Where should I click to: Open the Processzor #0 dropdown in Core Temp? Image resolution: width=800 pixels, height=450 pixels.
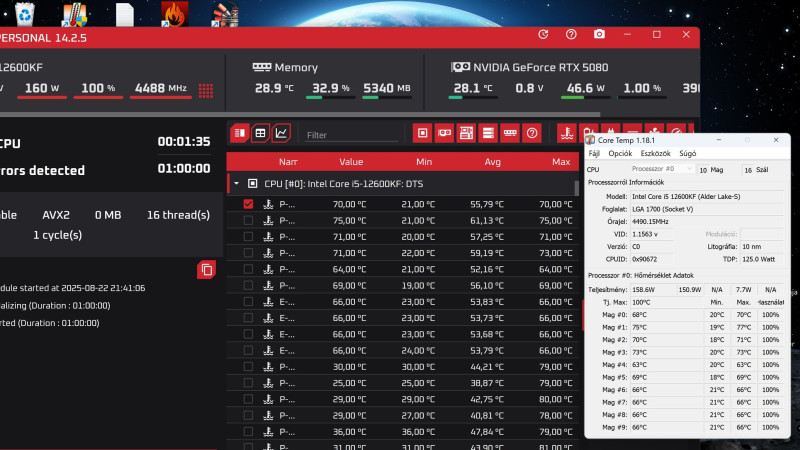pos(662,169)
